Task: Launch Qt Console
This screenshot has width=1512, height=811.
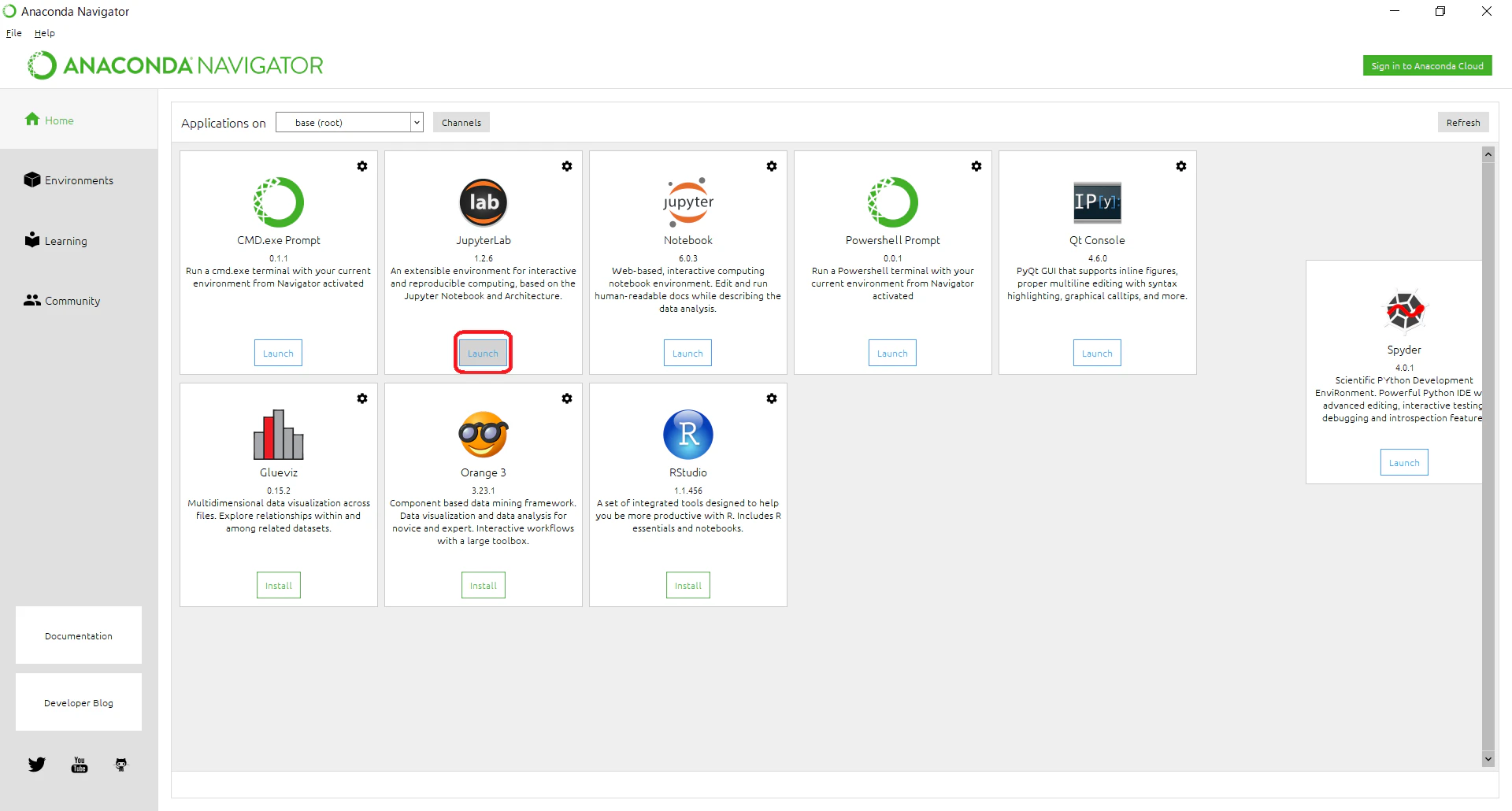Action: tap(1097, 353)
